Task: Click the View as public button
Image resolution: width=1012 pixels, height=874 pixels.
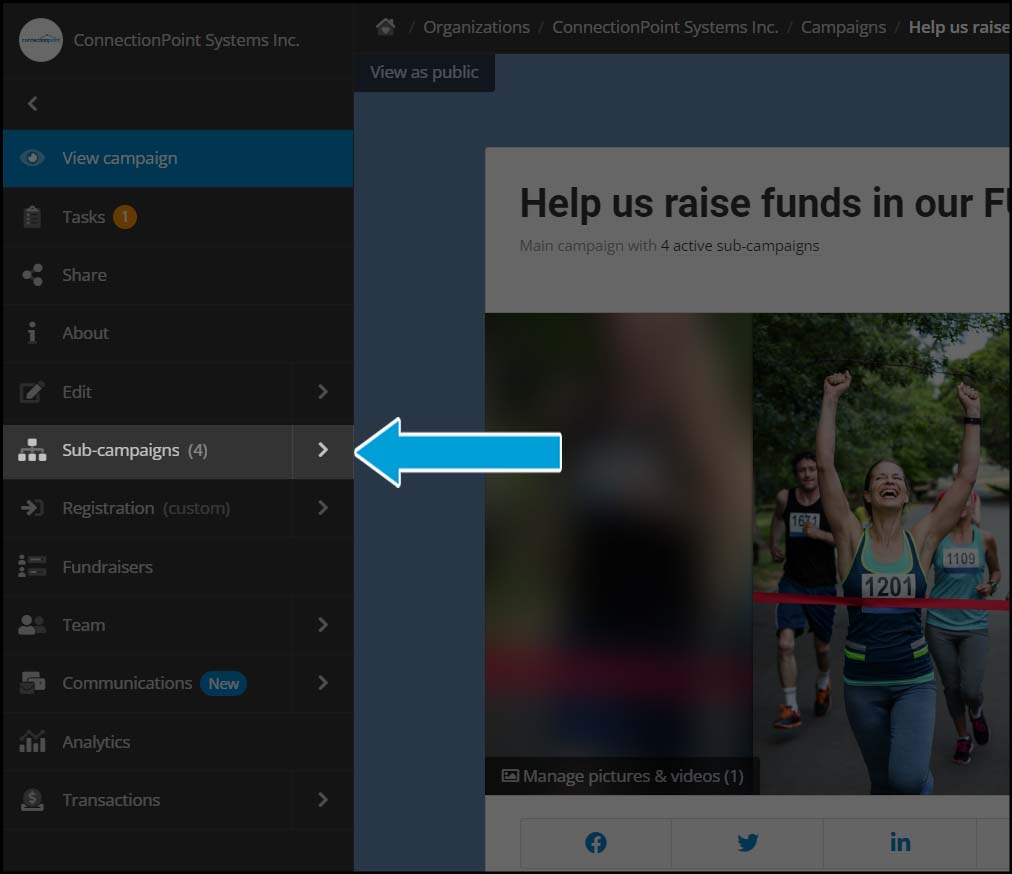Action: tap(424, 72)
